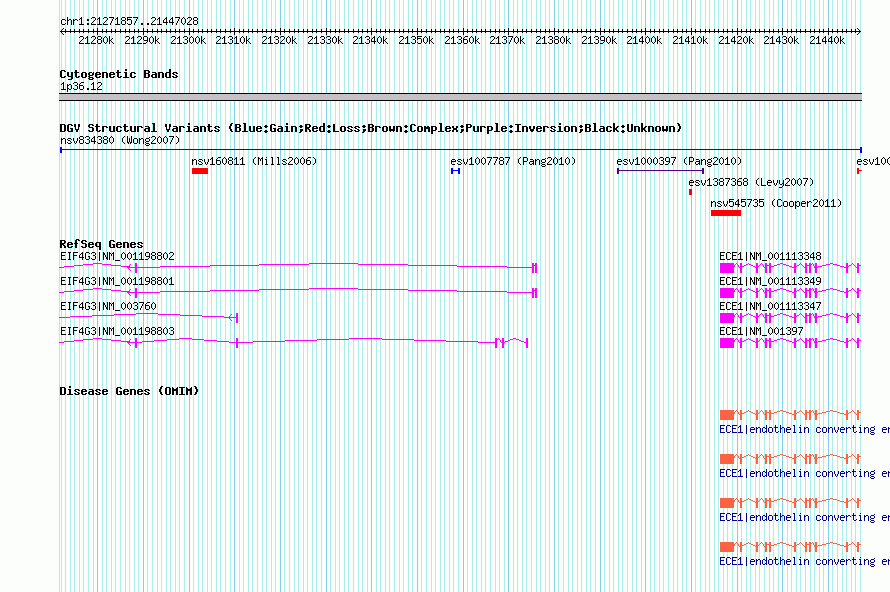Click the nsv160811 (Mills2006) label
The image size is (890, 592).
[x=254, y=161]
